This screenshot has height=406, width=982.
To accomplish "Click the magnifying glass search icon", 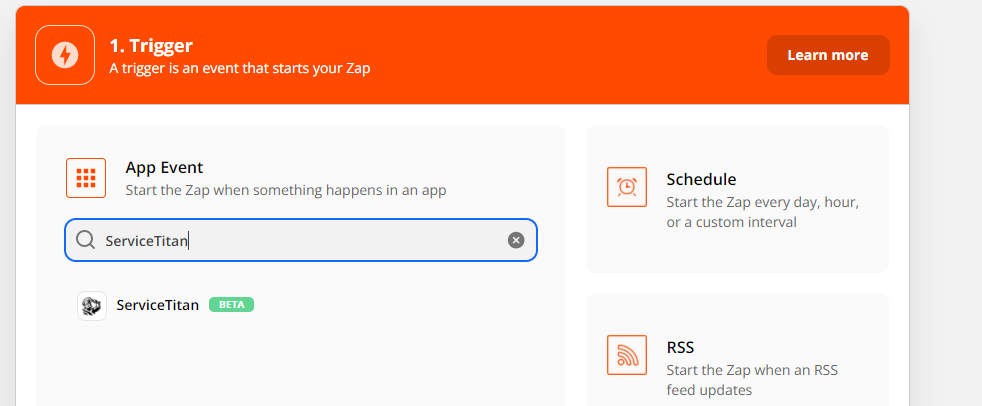I will 86,240.
